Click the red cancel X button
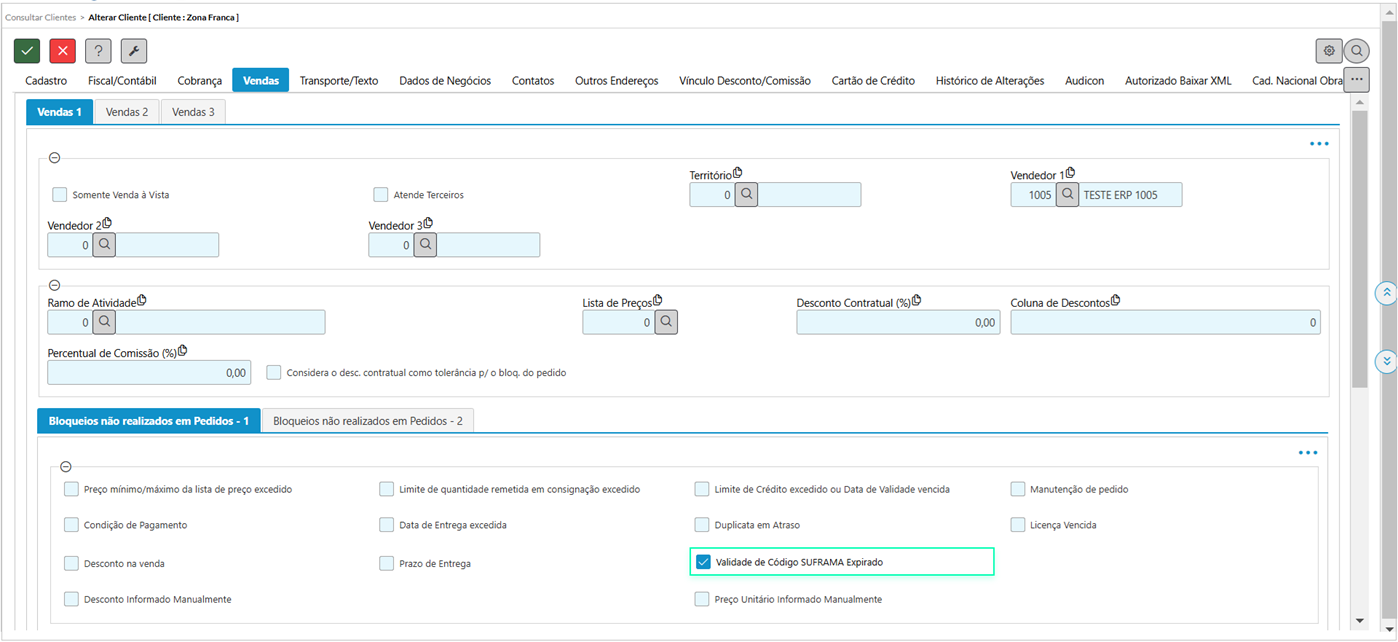The width and height of the screenshot is (1398, 642). point(63,51)
